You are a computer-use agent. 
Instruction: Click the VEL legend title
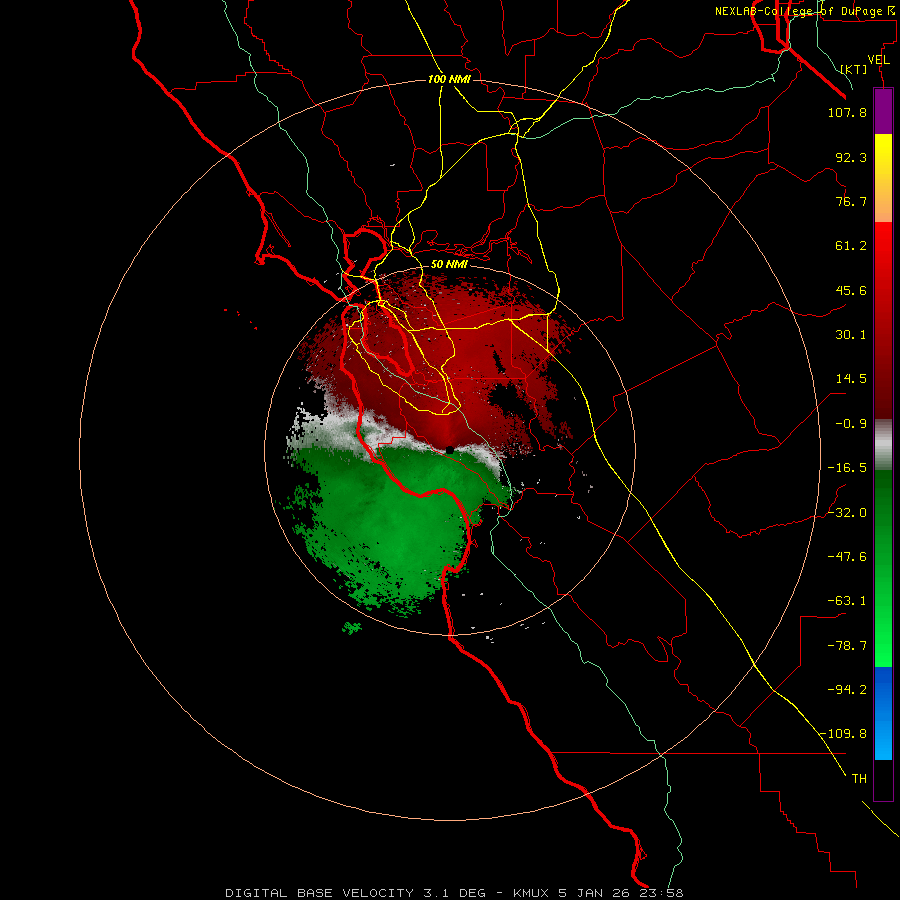[878, 60]
